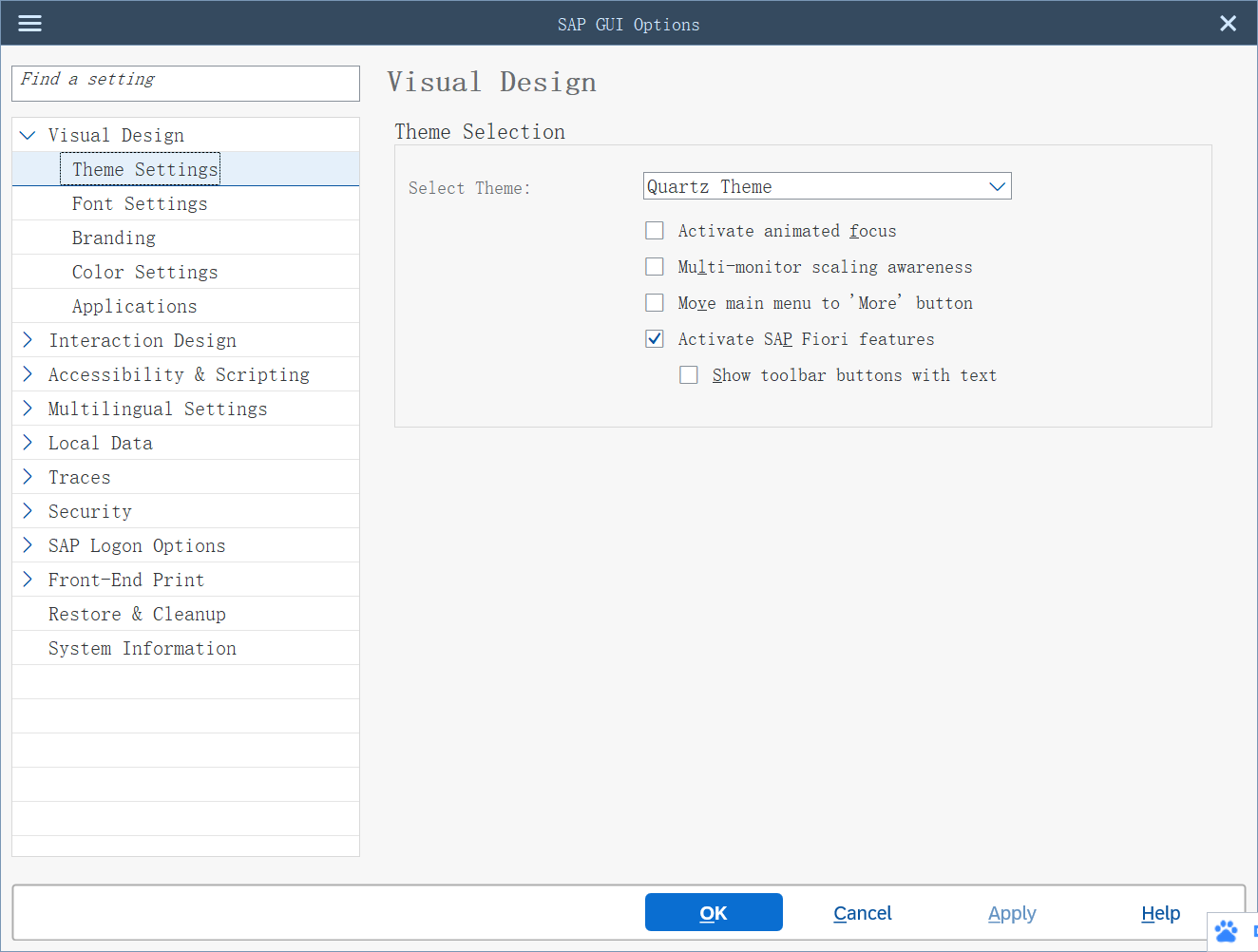Click the dropdown arrow on theme selector
The image size is (1258, 952).
(x=997, y=186)
